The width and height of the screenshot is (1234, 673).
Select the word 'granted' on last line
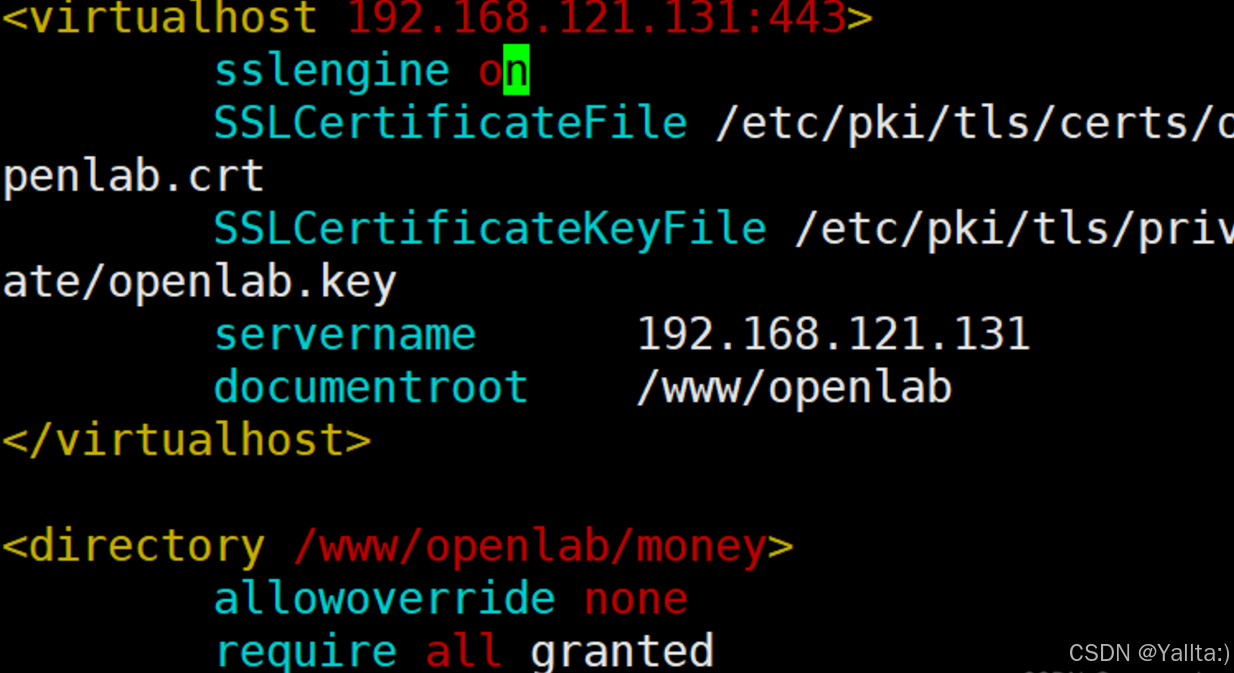tap(620, 649)
